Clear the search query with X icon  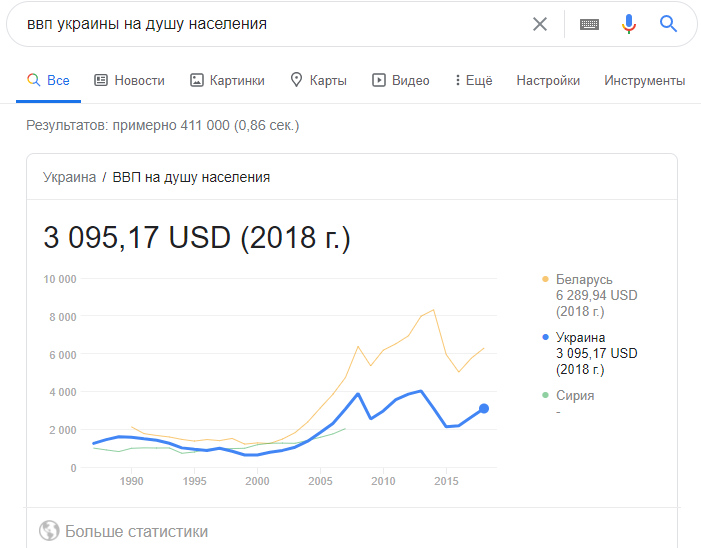click(x=540, y=24)
